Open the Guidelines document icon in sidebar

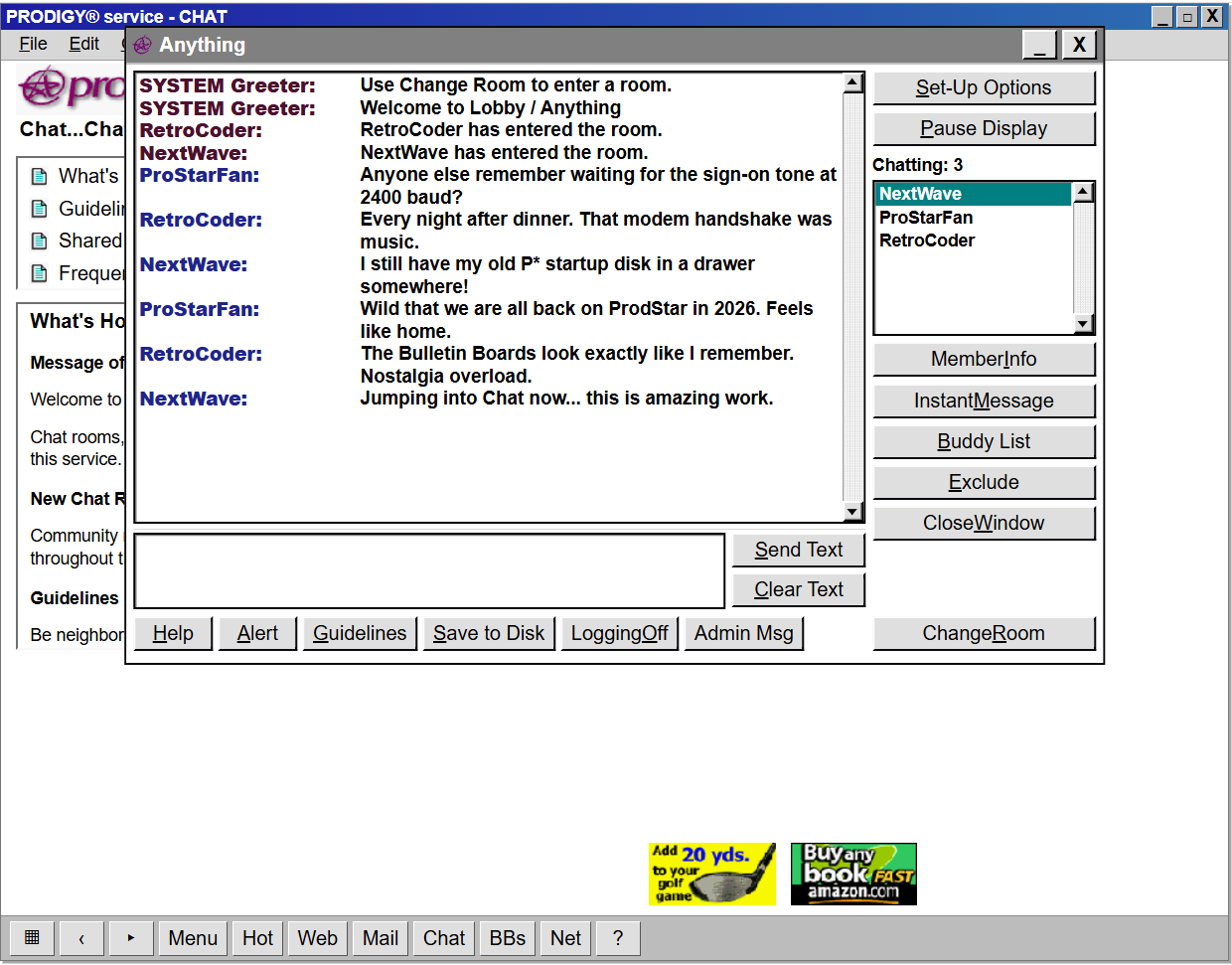click(x=40, y=209)
